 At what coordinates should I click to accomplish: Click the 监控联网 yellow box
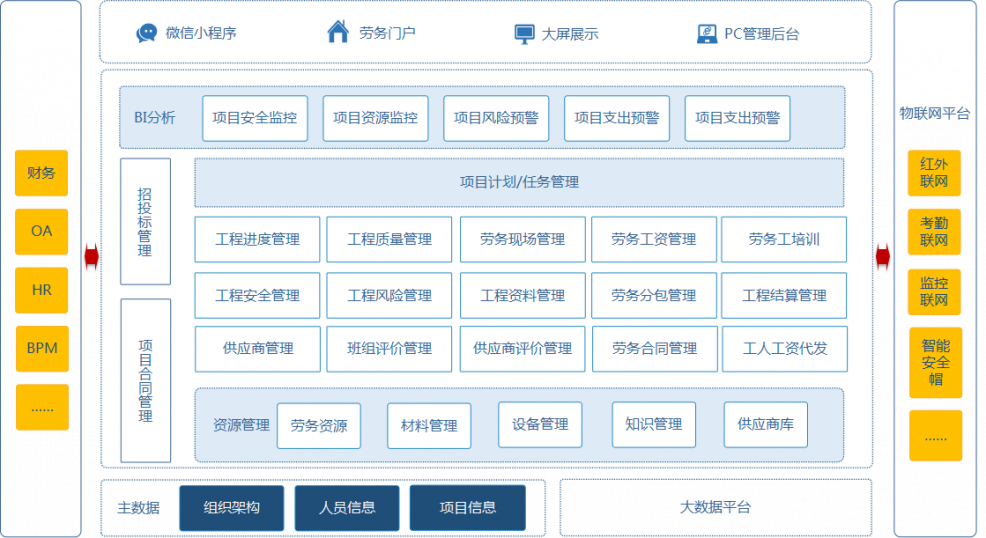pyautogui.click(x=934, y=292)
